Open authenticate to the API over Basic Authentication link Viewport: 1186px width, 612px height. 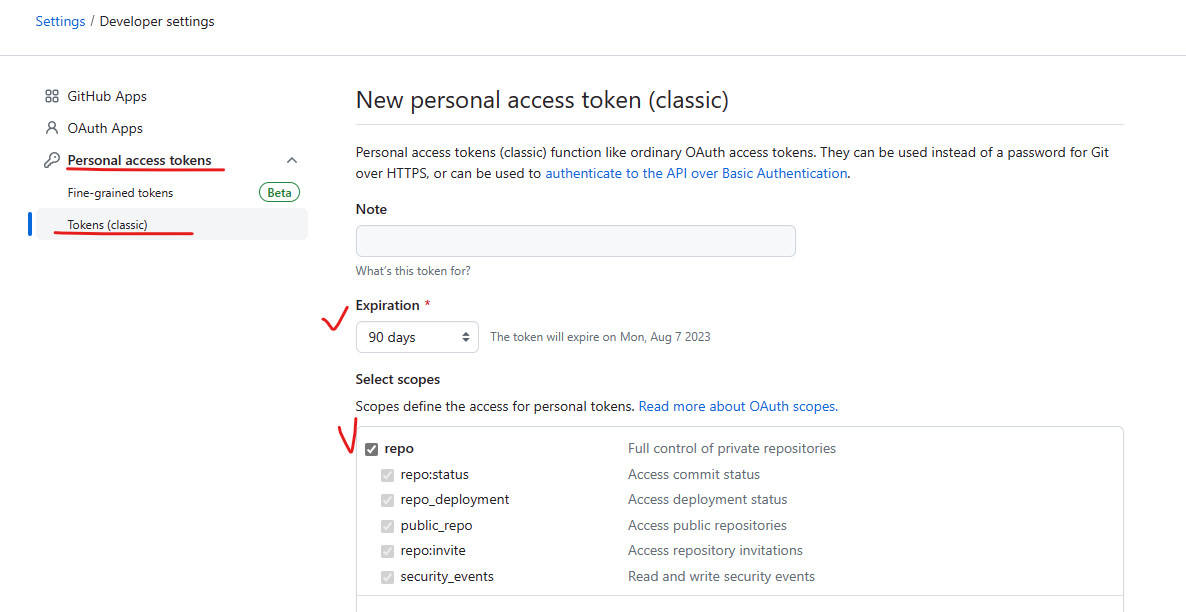coord(696,172)
